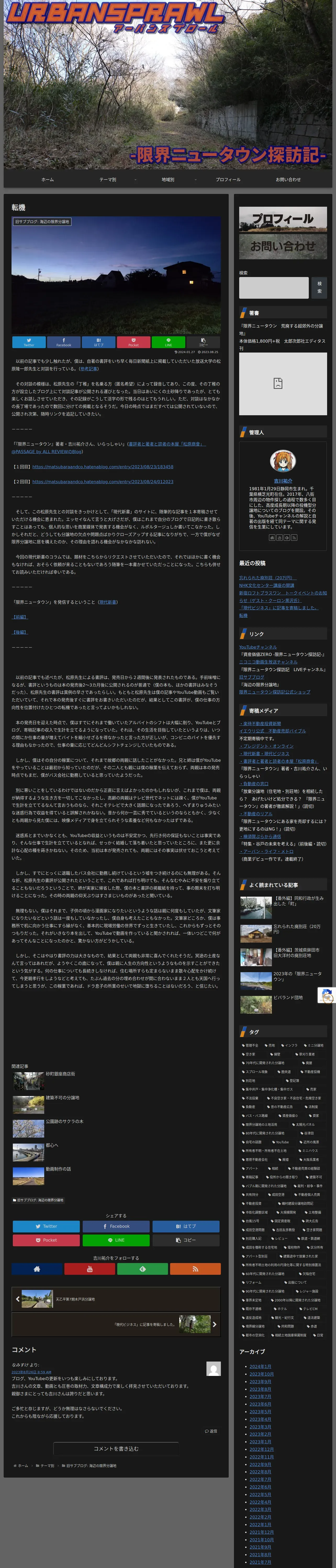Share via bottom B! はてブ button
The height and width of the screenshot is (1568, 336).
(186, 1226)
